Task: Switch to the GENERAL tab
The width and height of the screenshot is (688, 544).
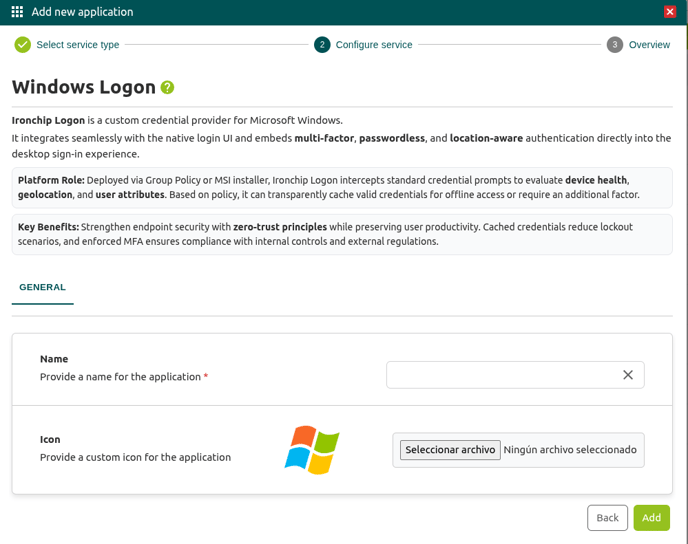Action: (42, 287)
